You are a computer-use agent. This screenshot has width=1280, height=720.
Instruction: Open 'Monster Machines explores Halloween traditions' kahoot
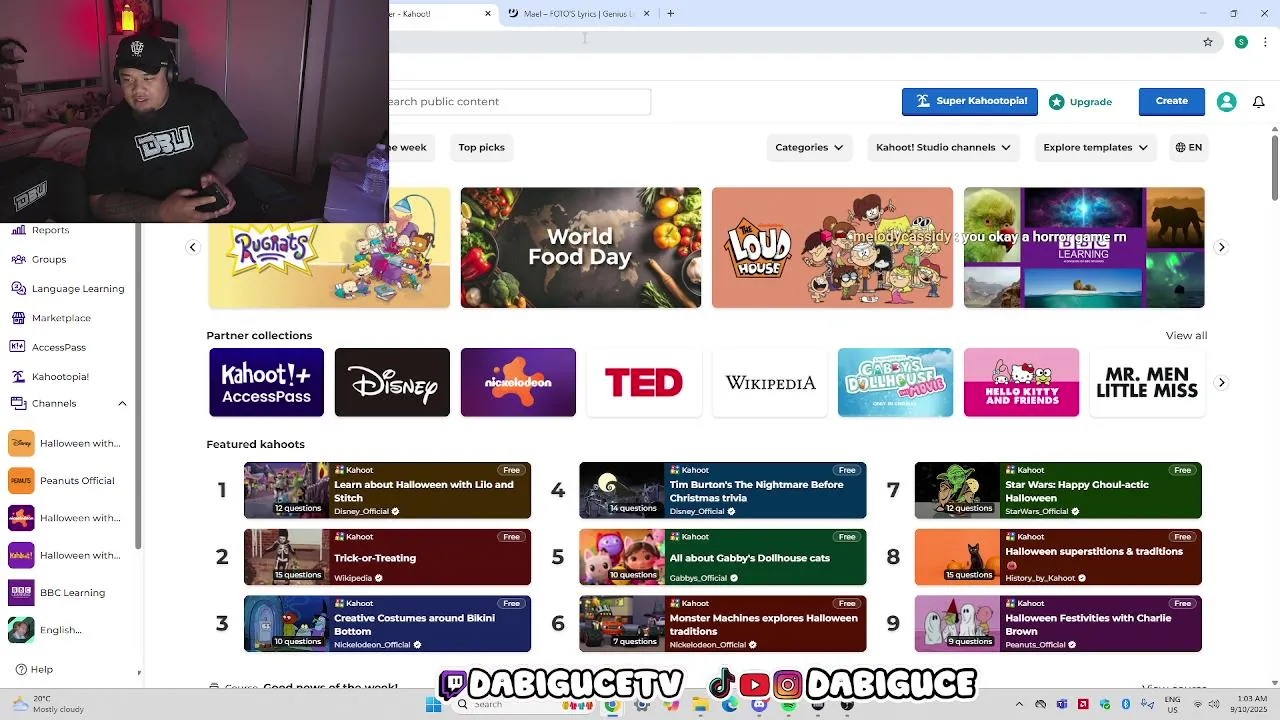point(723,624)
